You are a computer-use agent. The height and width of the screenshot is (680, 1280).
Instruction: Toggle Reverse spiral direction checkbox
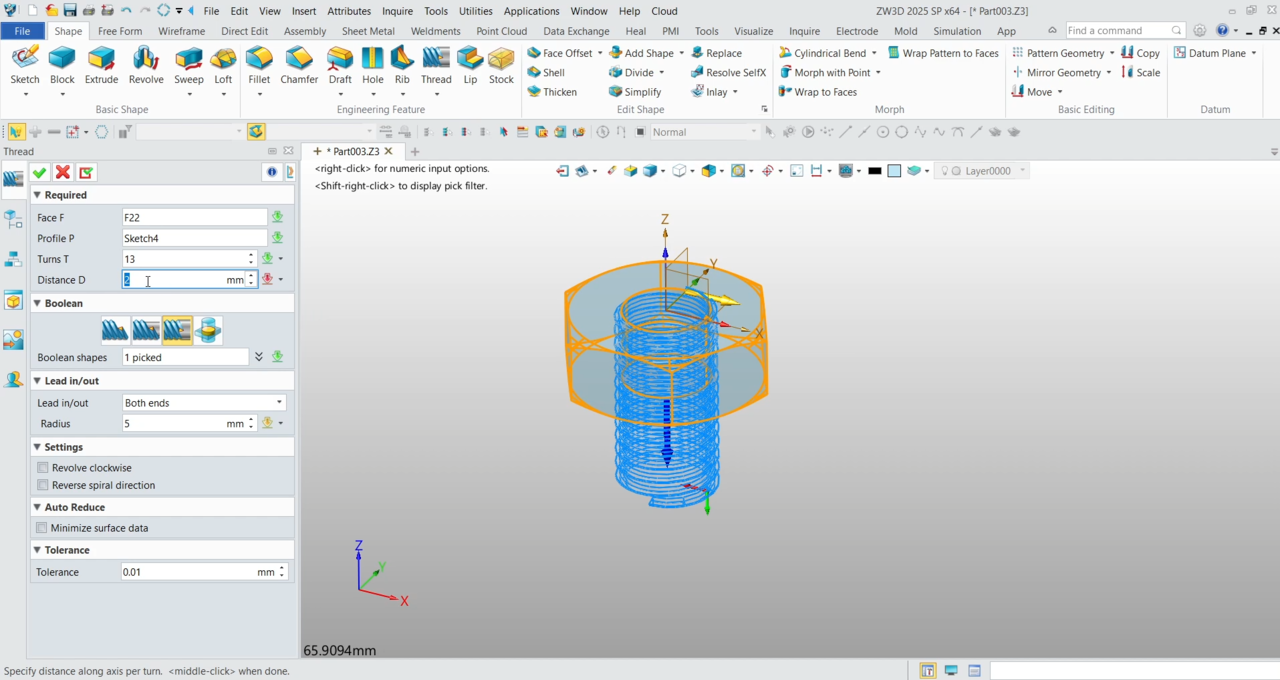tap(43, 485)
